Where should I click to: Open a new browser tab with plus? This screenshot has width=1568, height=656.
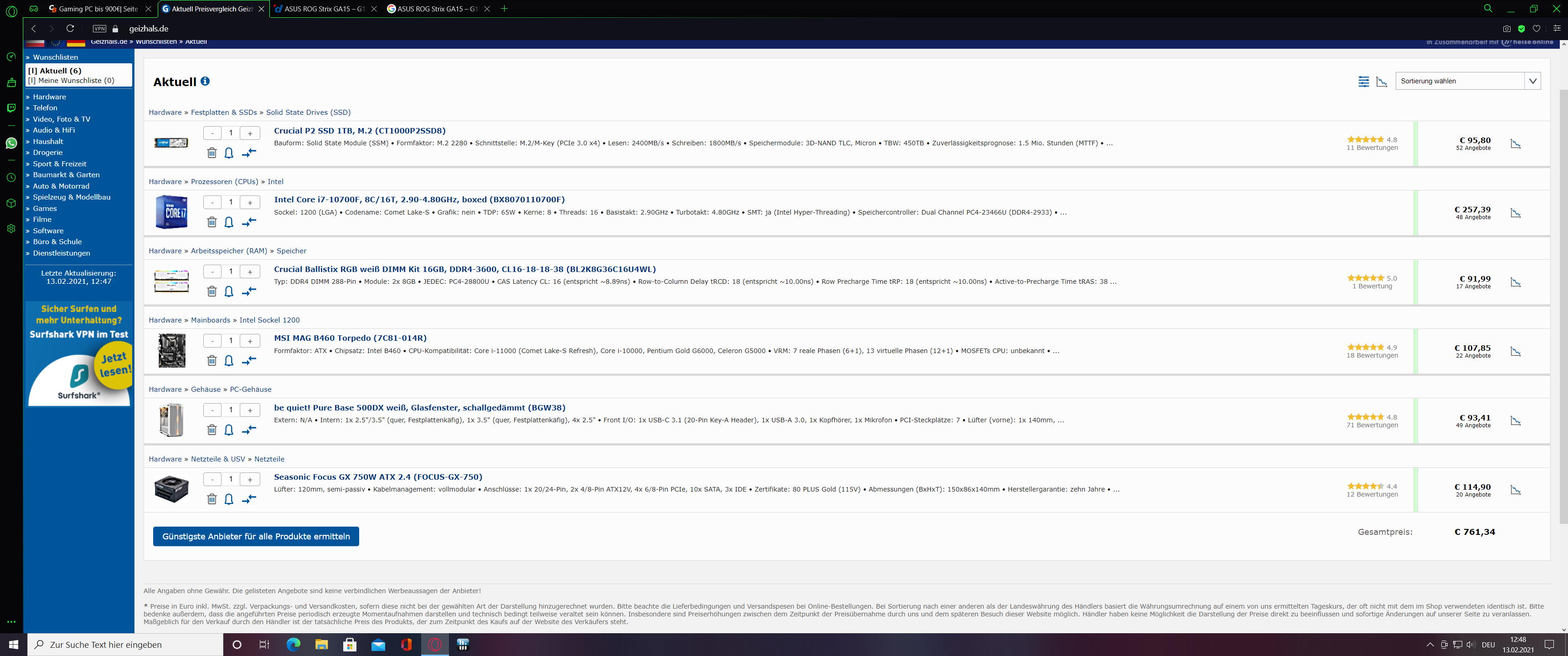504,9
